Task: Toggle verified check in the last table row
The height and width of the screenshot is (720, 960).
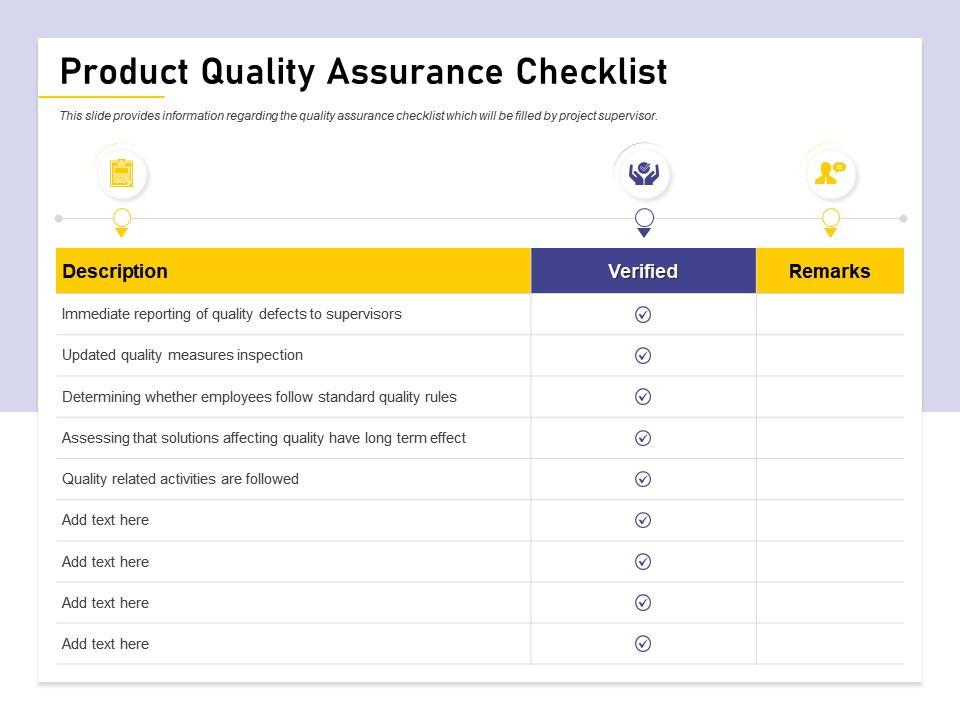Action: tap(643, 644)
